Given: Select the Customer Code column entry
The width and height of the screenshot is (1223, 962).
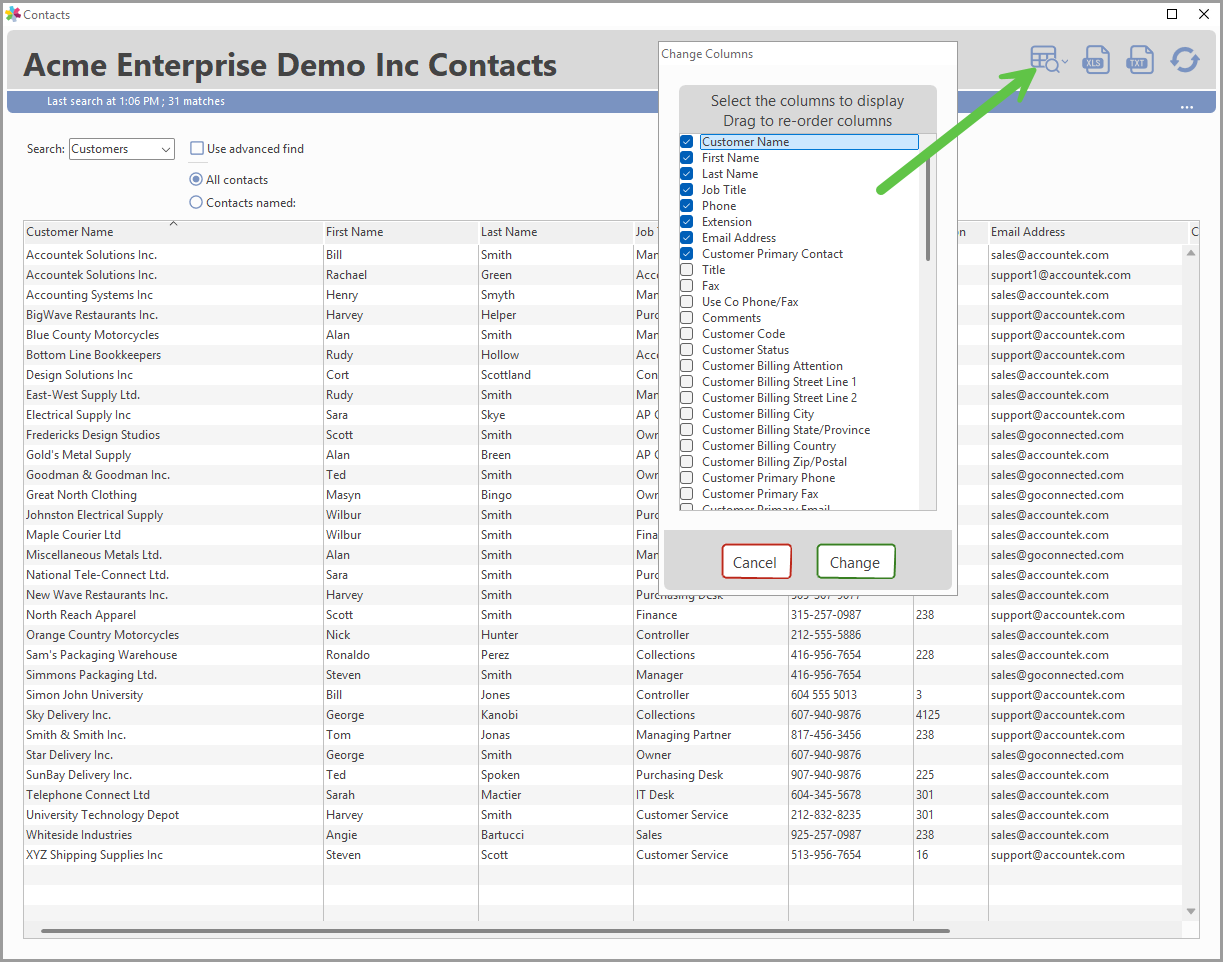Looking at the screenshot, I should pos(743,334).
